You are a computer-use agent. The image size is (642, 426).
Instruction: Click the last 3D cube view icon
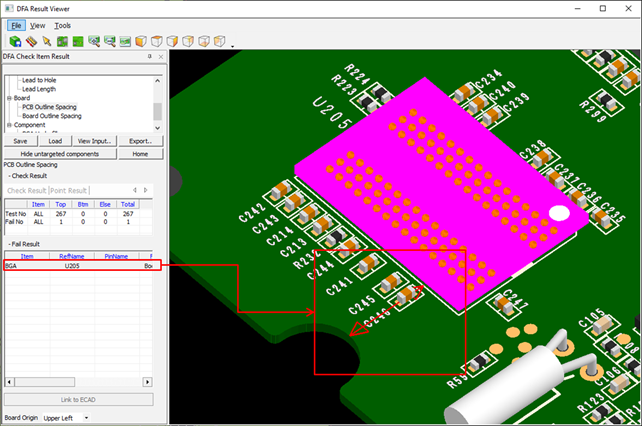pyautogui.click(x=219, y=42)
